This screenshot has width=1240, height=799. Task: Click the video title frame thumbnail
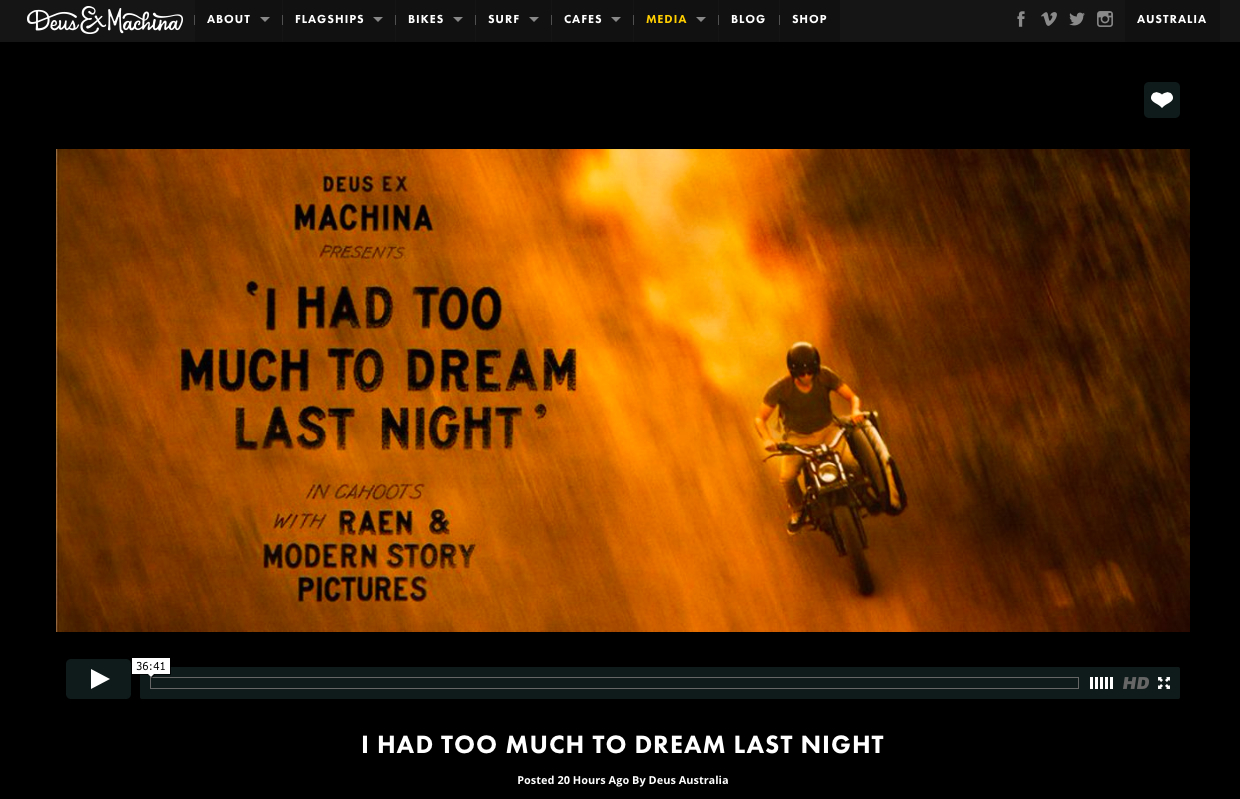tap(623, 390)
